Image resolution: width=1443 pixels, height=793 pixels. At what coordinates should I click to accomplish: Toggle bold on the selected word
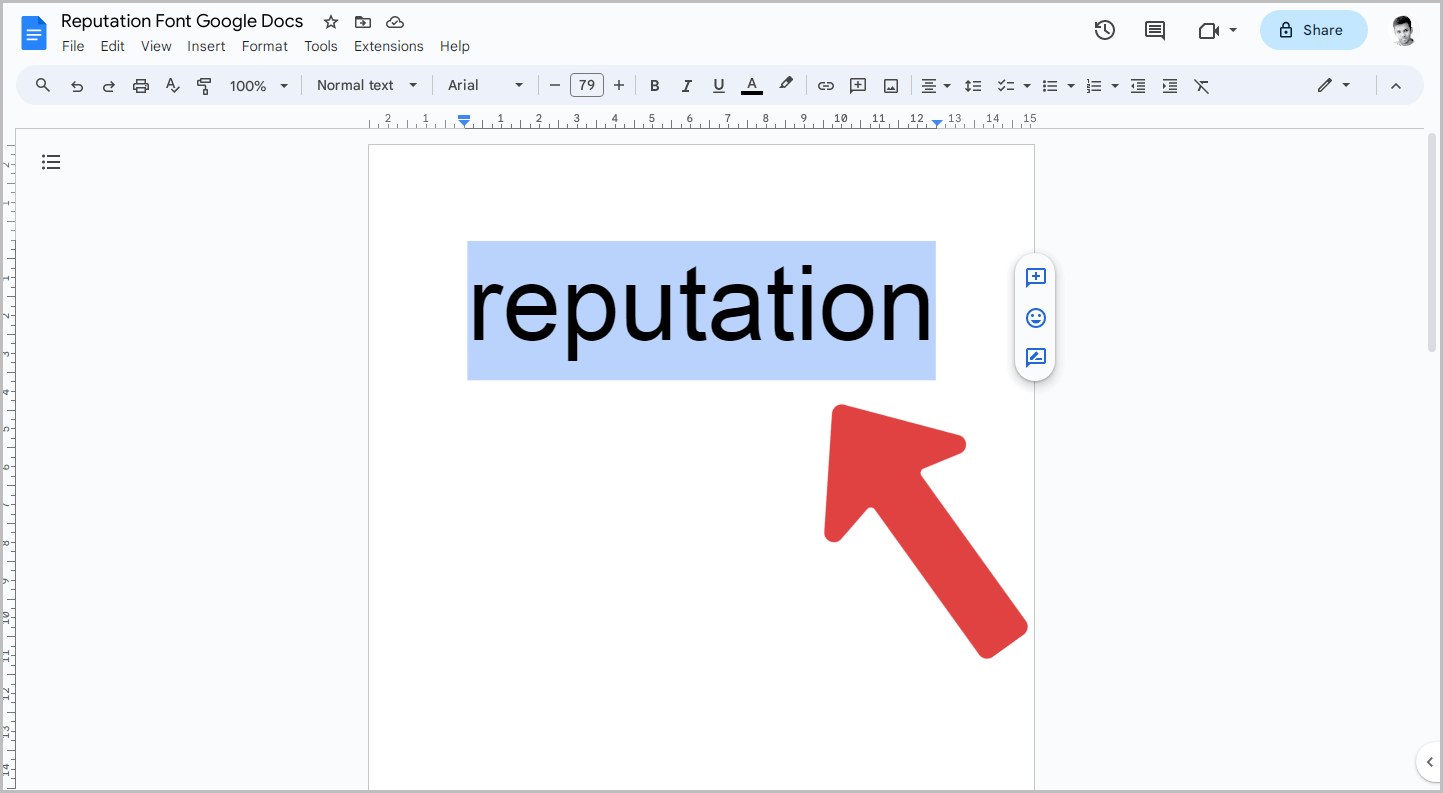coord(654,85)
